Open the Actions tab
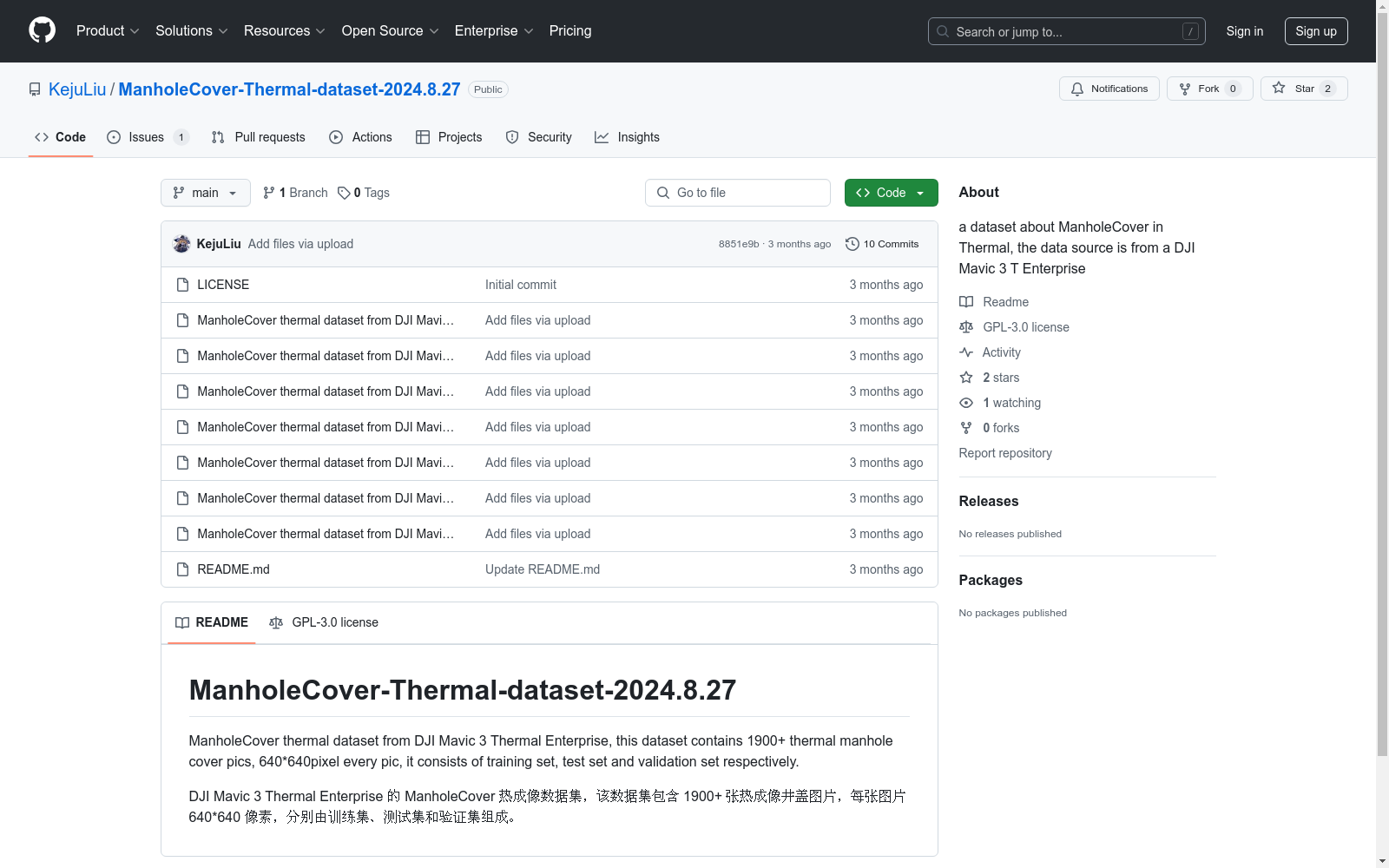1389x868 pixels. (x=361, y=137)
